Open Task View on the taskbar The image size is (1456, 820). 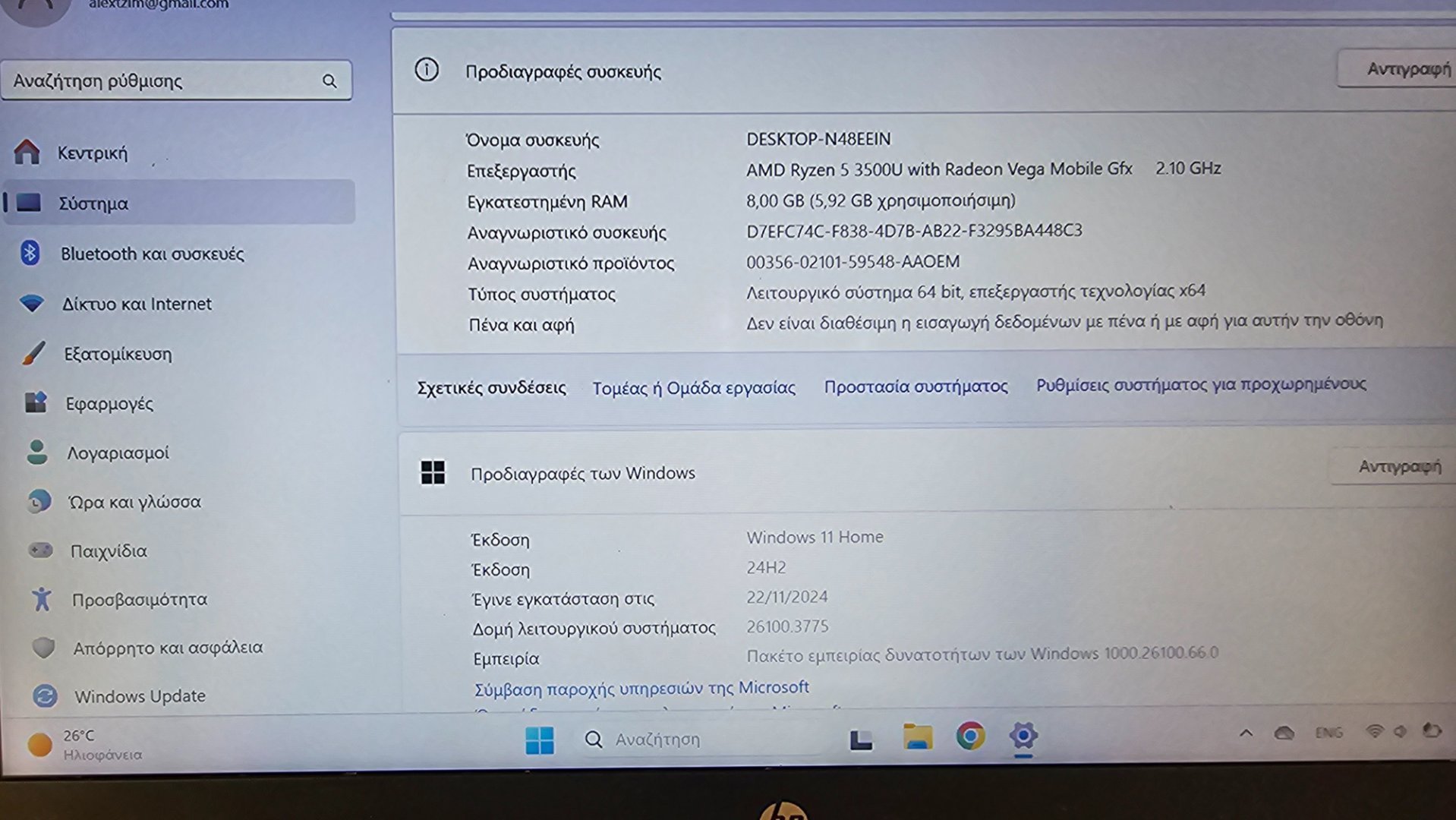pos(860,739)
